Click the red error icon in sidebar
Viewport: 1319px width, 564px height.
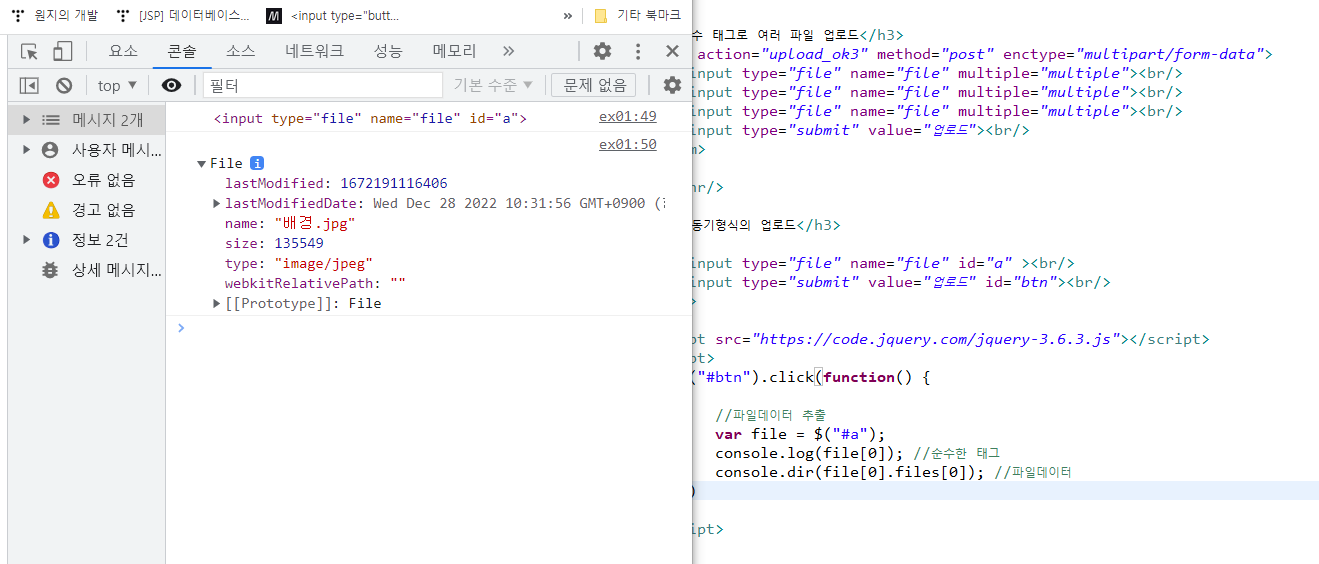(50, 180)
